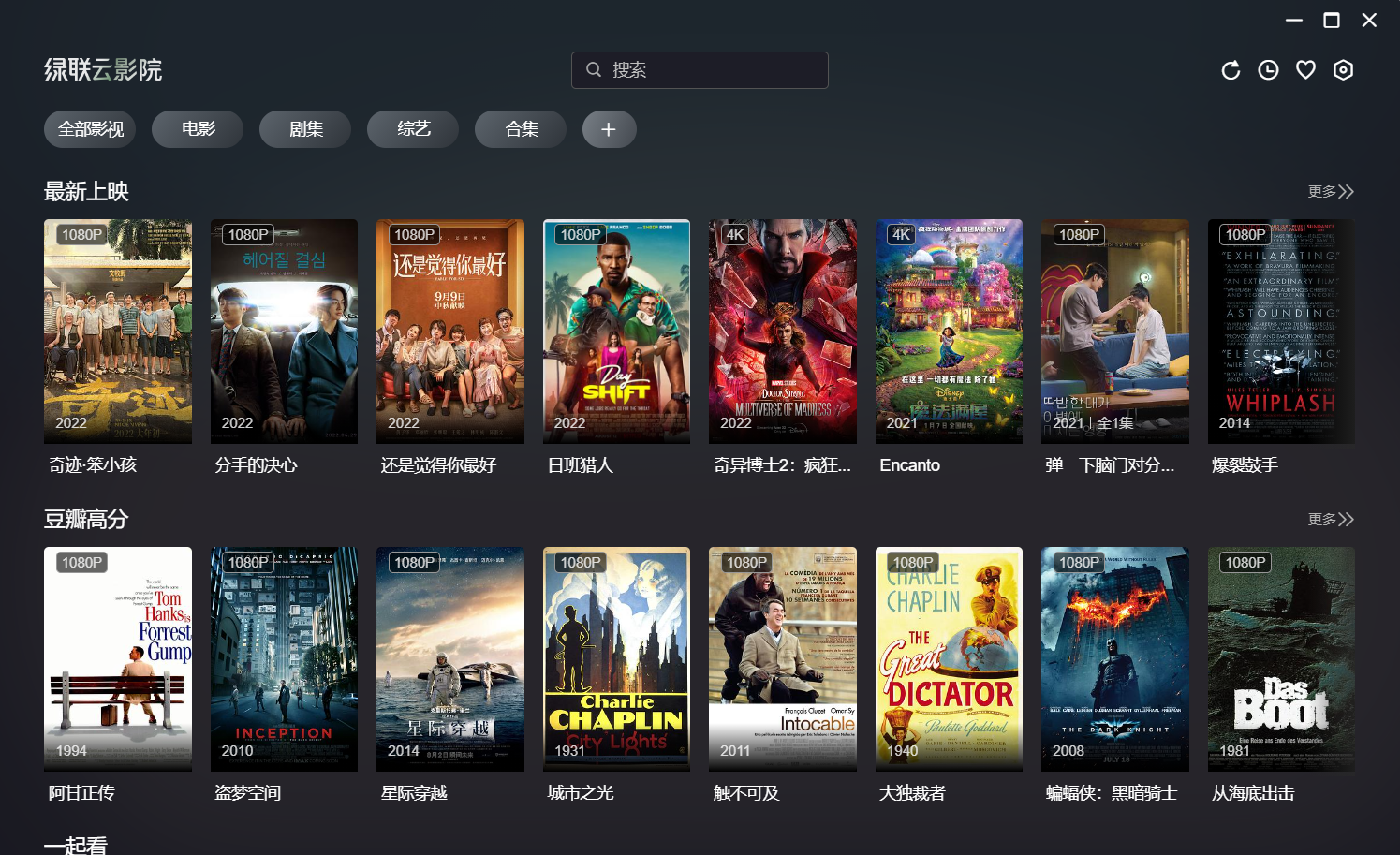Open favorites with the heart icon
The width and height of the screenshot is (1400, 855).
pos(1305,70)
